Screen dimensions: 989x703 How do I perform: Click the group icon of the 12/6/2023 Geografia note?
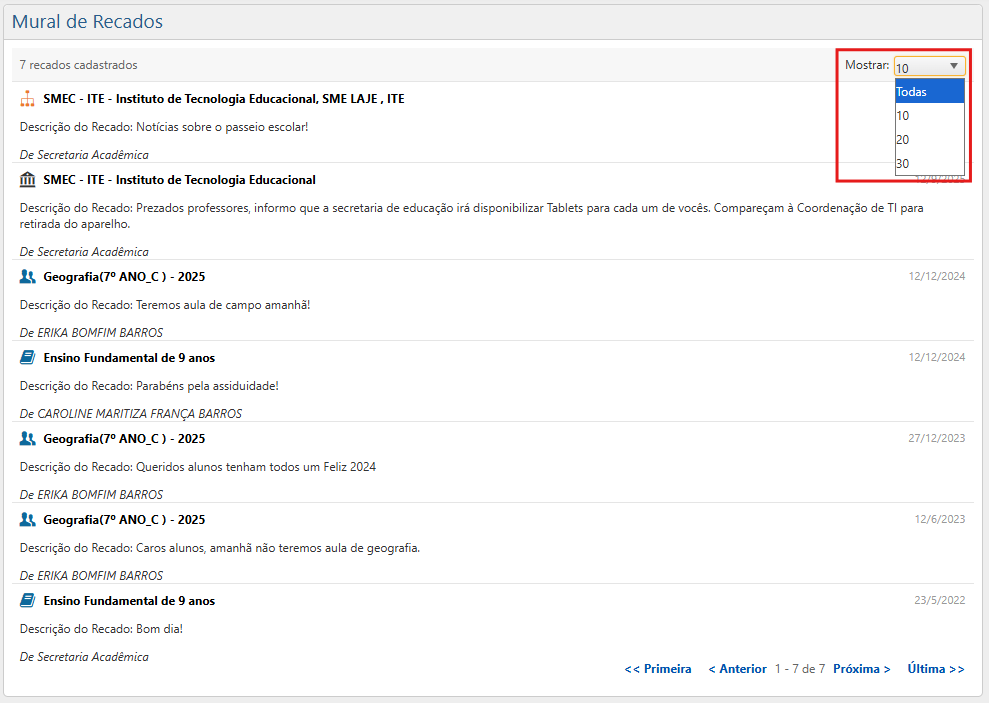click(27, 520)
